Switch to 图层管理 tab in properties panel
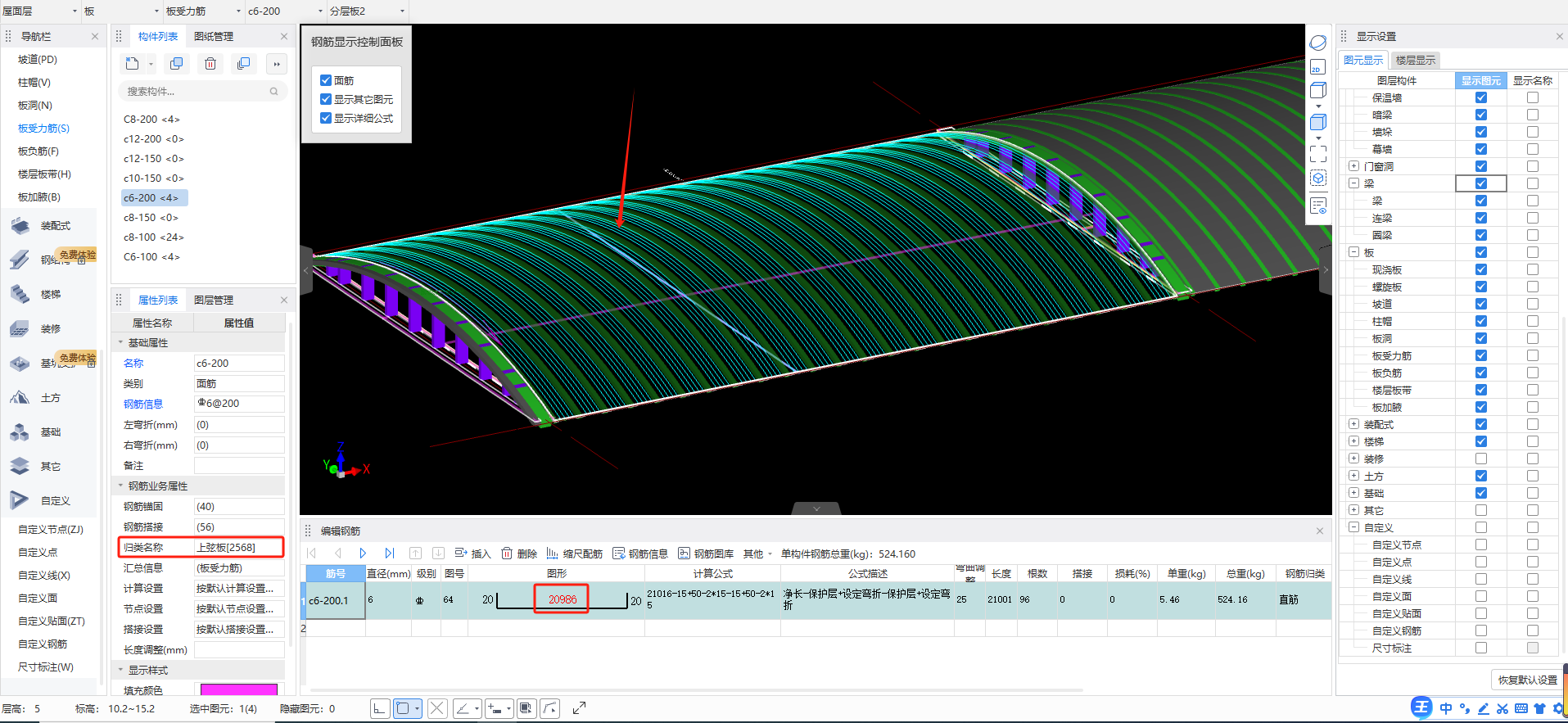 click(x=214, y=300)
